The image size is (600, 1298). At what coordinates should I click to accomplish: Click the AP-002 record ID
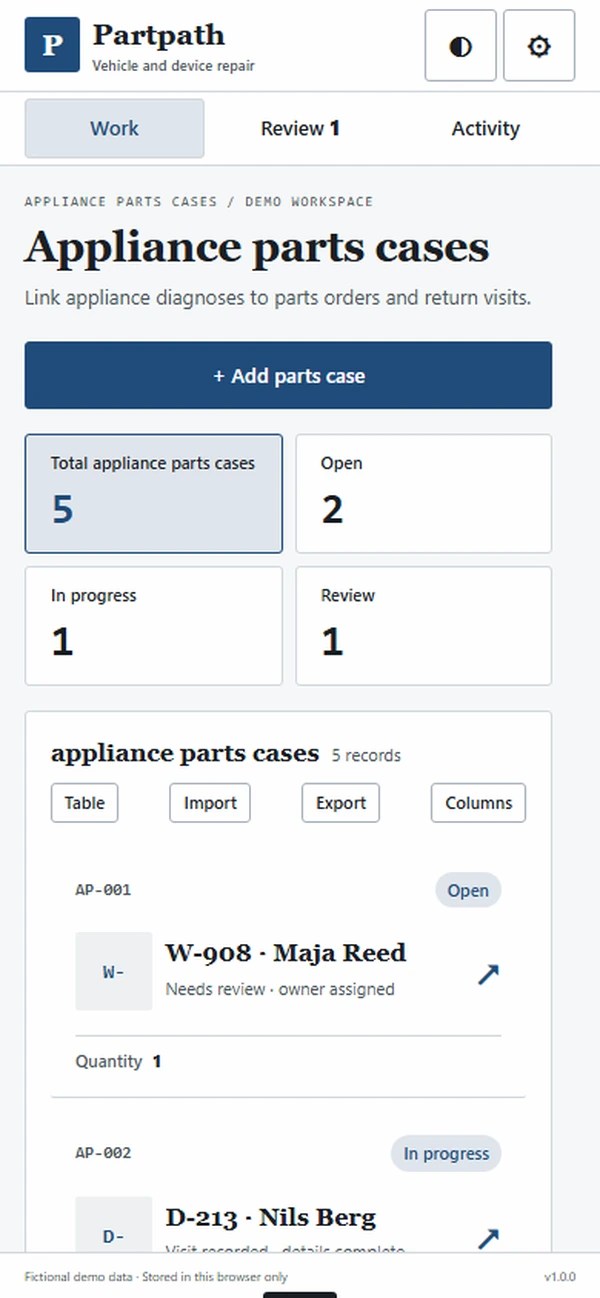[x=103, y=1153]
